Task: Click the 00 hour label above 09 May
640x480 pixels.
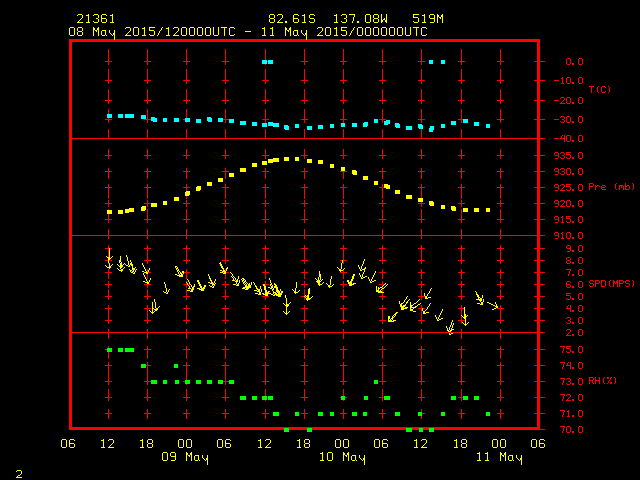Action: coord(185,444)
